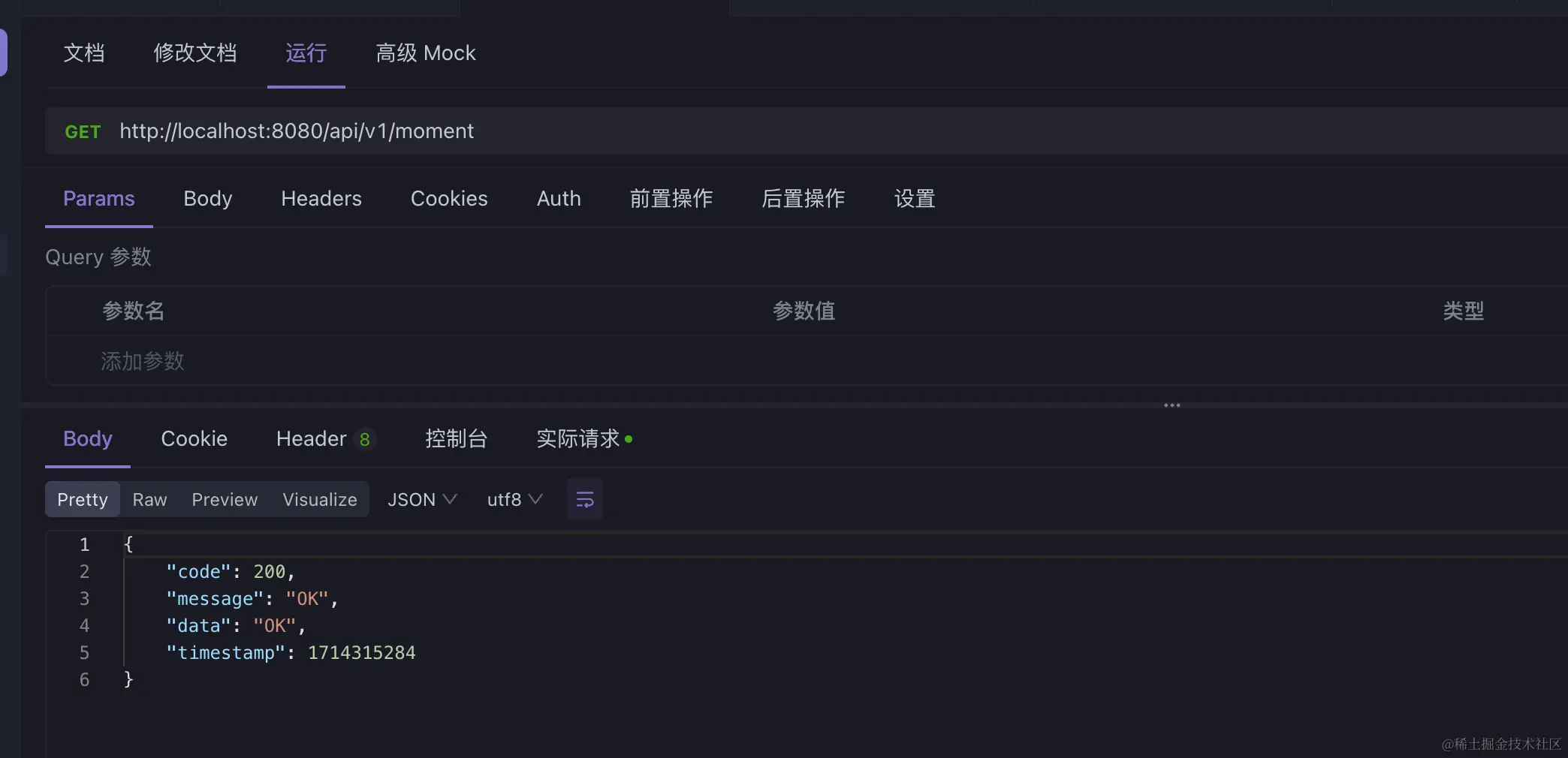Image resolution: width=1568 pixels, height=758 pixels.
Task: Click line number 1 in response gutter
Action: [x=84, y=545]
